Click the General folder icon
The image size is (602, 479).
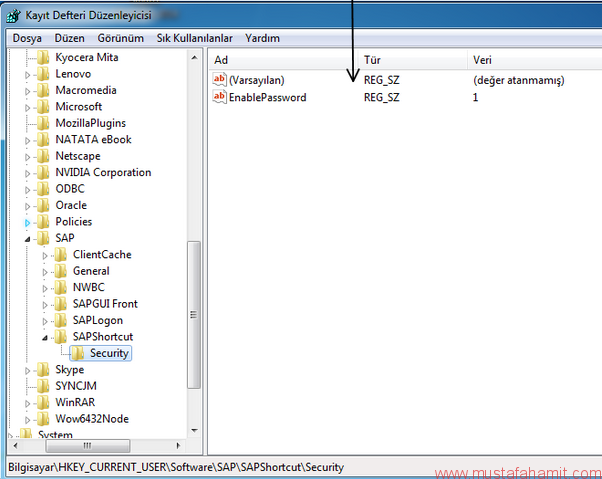pyautogui.click(x=61, y=271)
